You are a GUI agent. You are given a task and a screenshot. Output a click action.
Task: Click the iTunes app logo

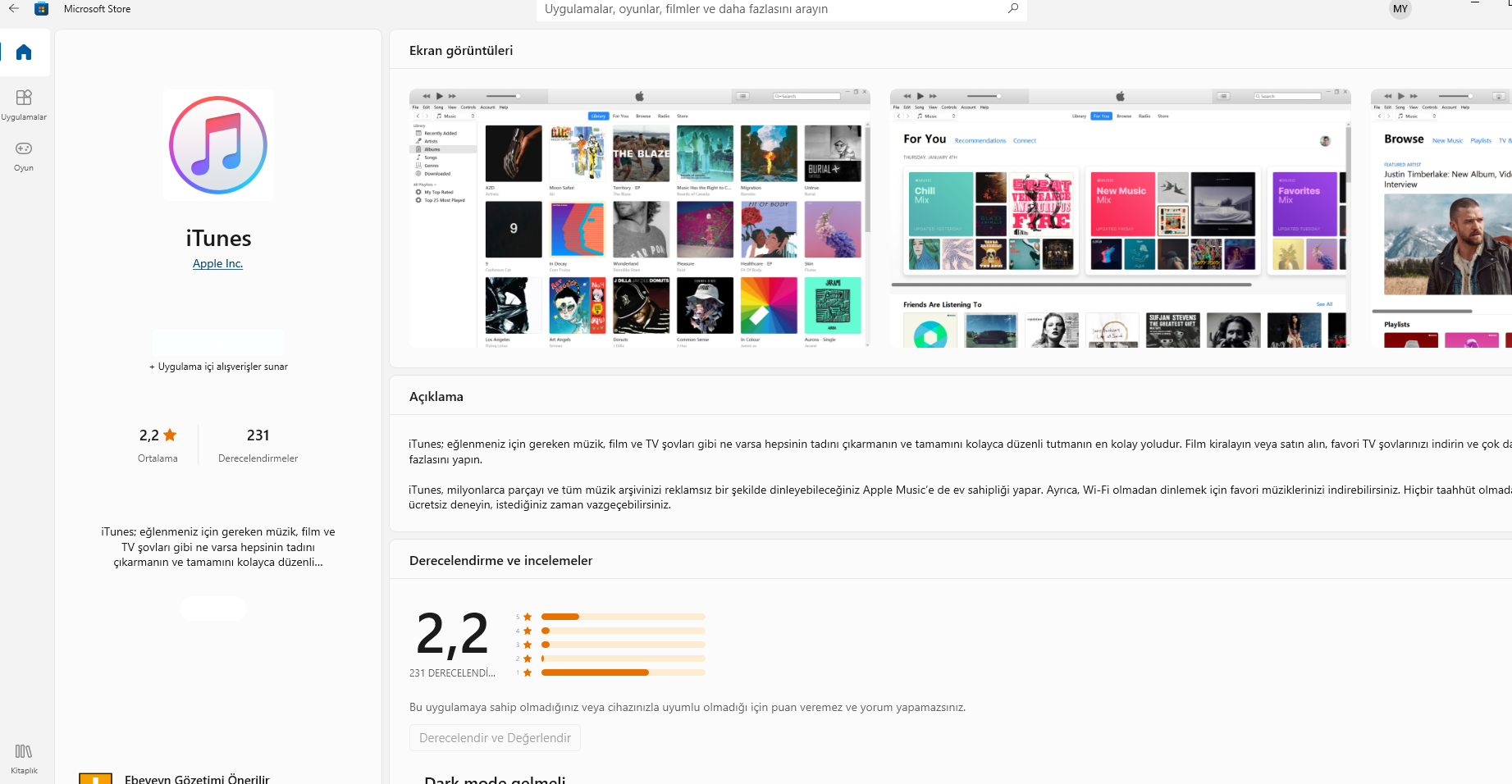point(218,145)
